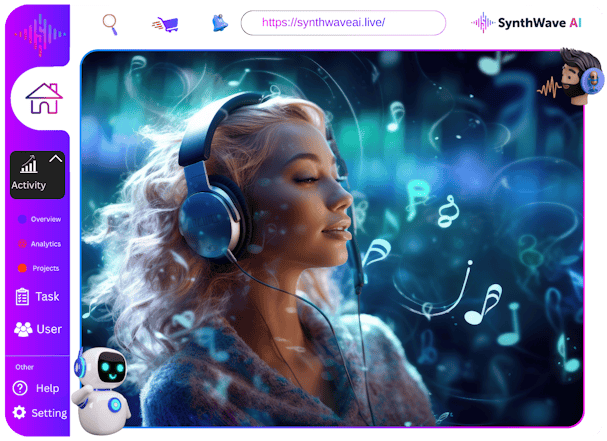607x441 pixels.
Task: Click the User group icon
Action: click(x=22, y=329)
